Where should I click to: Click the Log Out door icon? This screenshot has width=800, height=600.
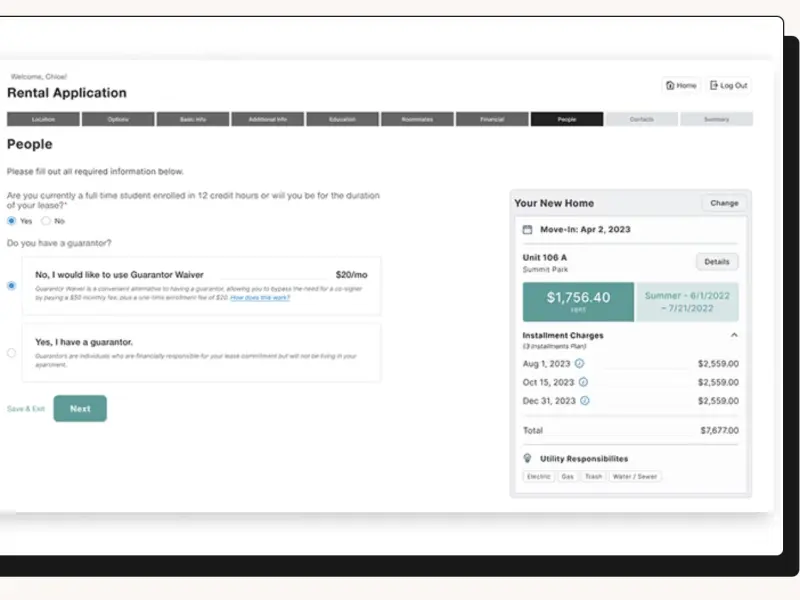tap(714, 86)
